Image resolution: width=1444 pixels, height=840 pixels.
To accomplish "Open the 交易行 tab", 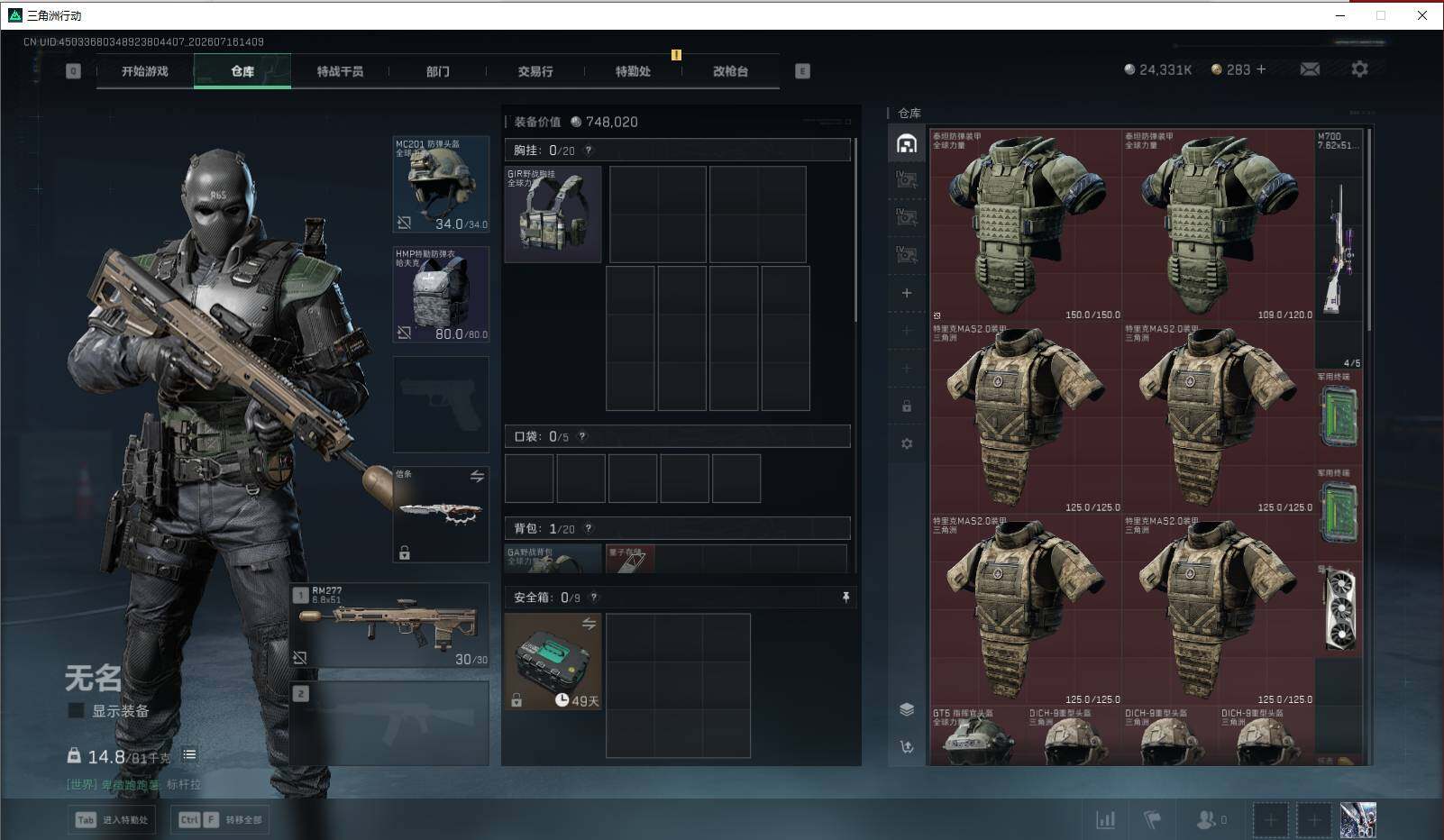I will point(535,71).
